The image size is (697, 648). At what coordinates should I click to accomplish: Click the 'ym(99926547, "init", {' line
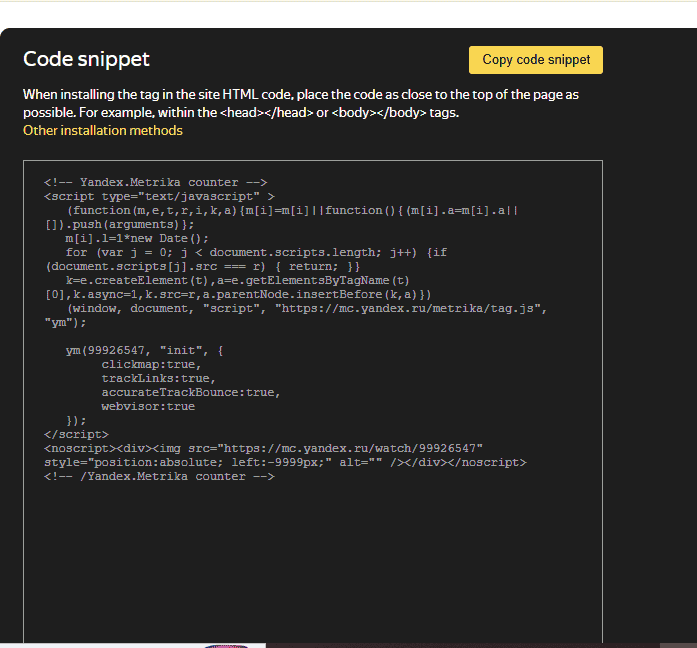(x=144, y=351)
